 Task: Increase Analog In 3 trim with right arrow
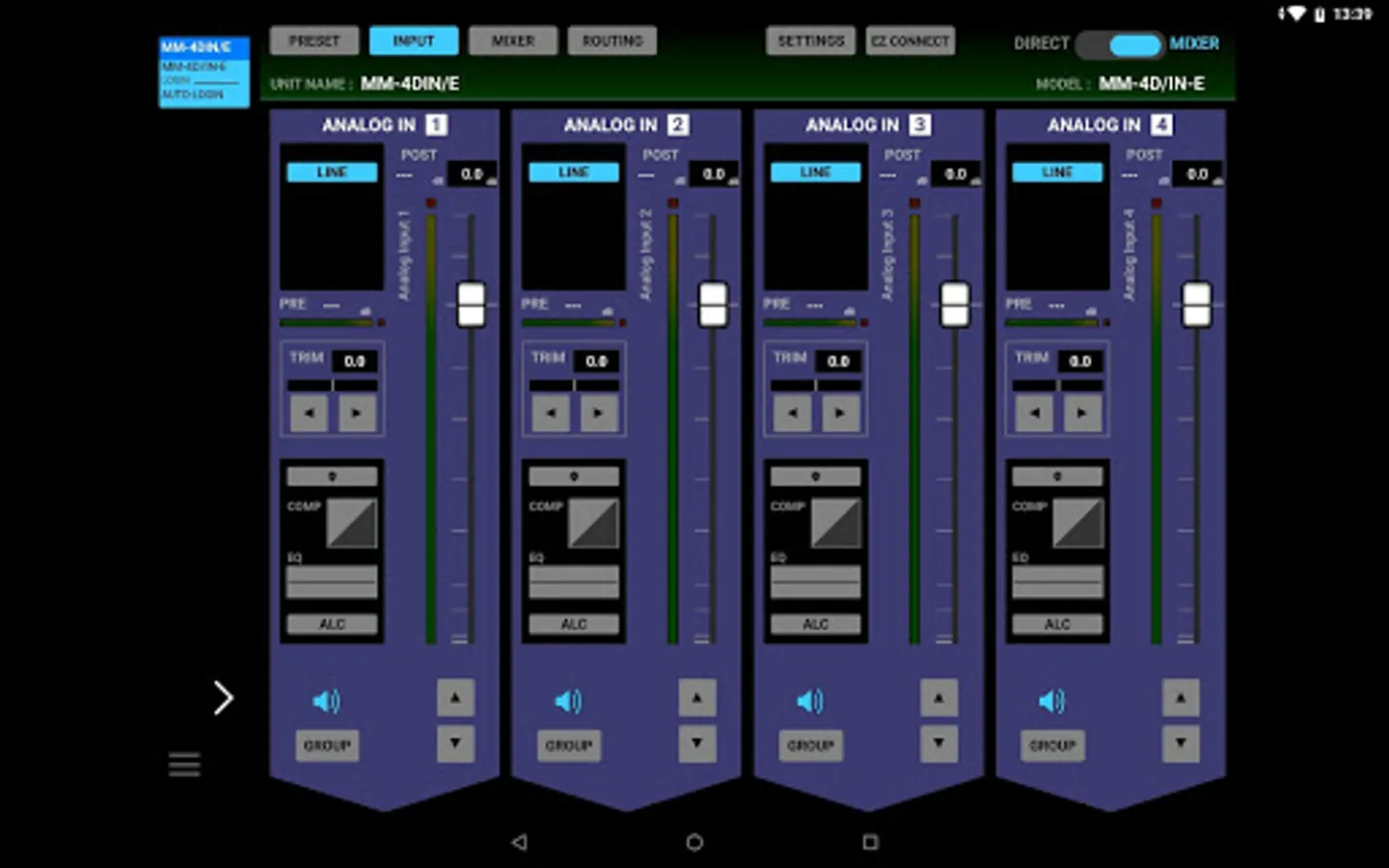tap(841, 414)
